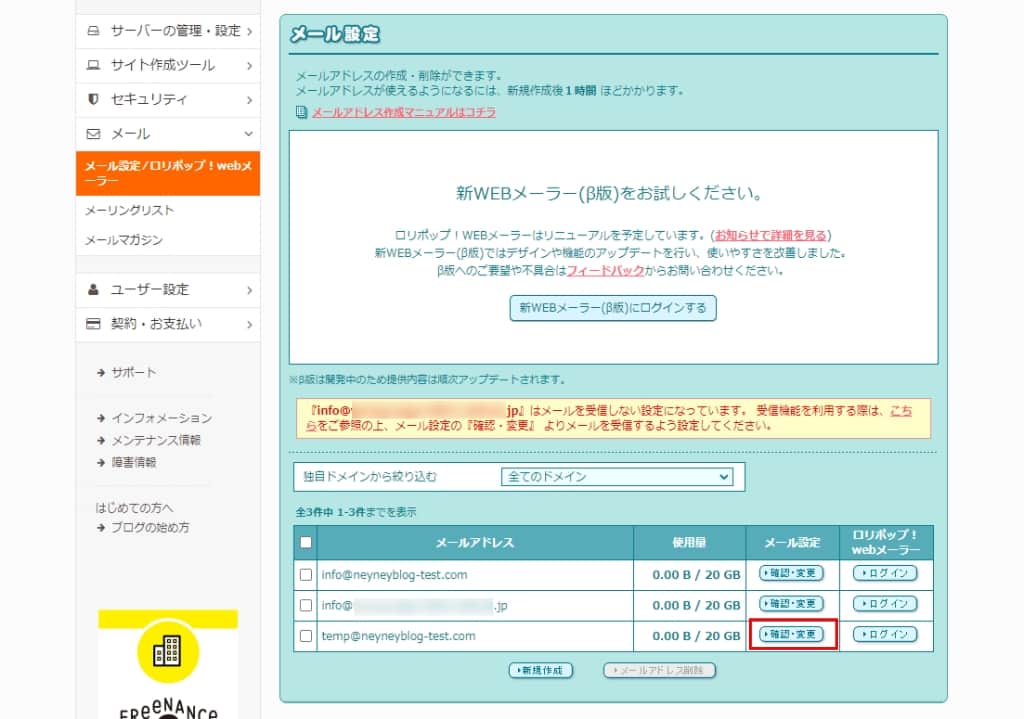Click the user icon beside ユーザー設定
This screenshot has height=719, width=1024.
(93, 289)
